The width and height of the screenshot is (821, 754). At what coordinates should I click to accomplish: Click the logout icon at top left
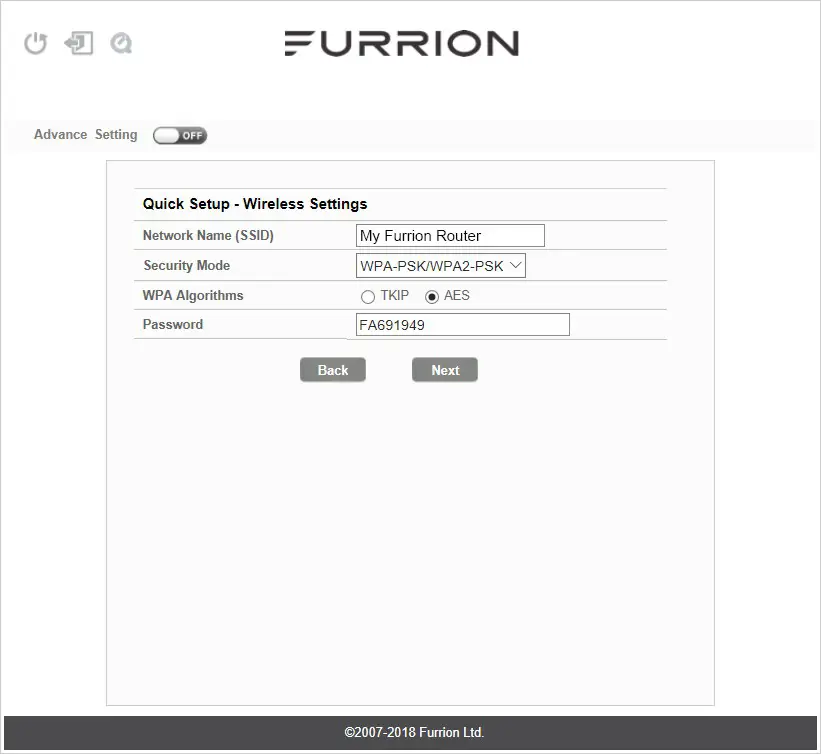pos(79,43)
